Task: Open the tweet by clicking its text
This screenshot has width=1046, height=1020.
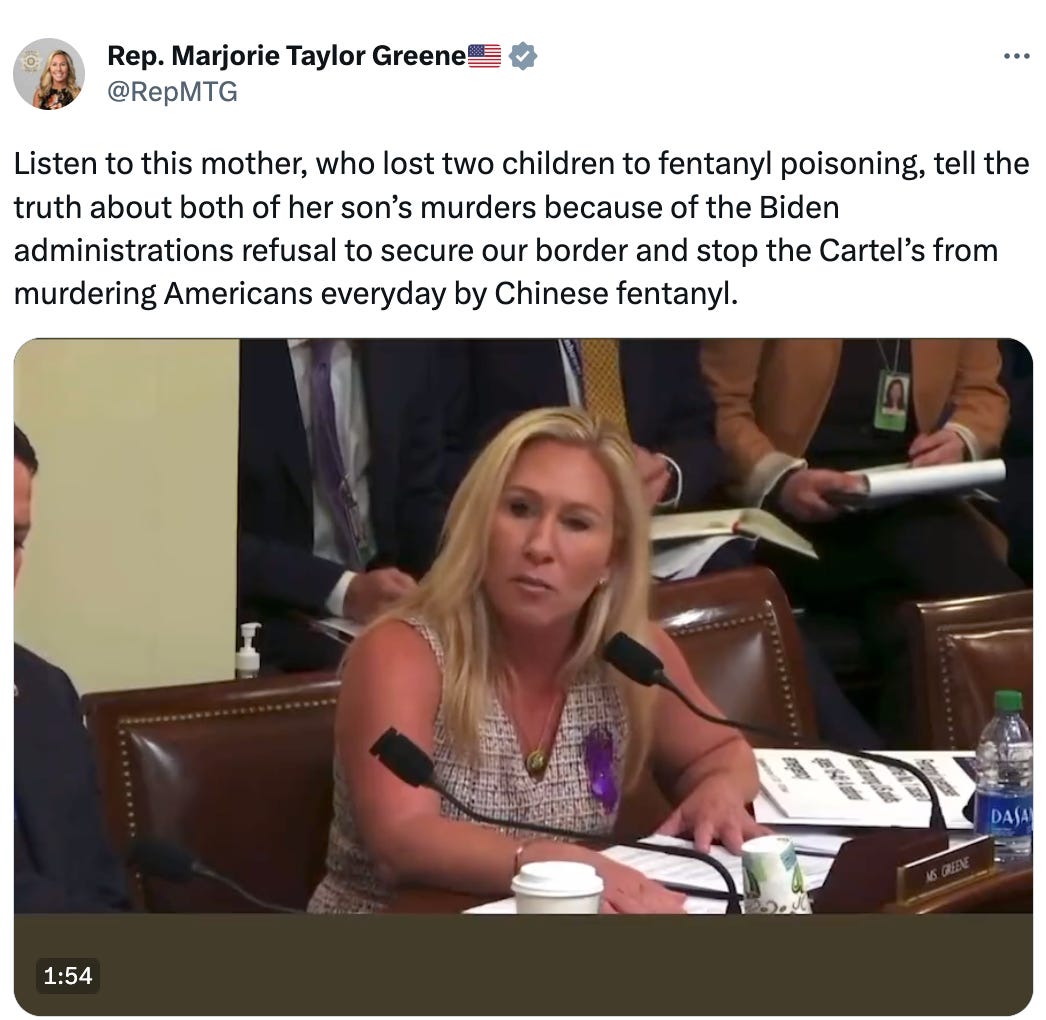Action: click(521, 229)
